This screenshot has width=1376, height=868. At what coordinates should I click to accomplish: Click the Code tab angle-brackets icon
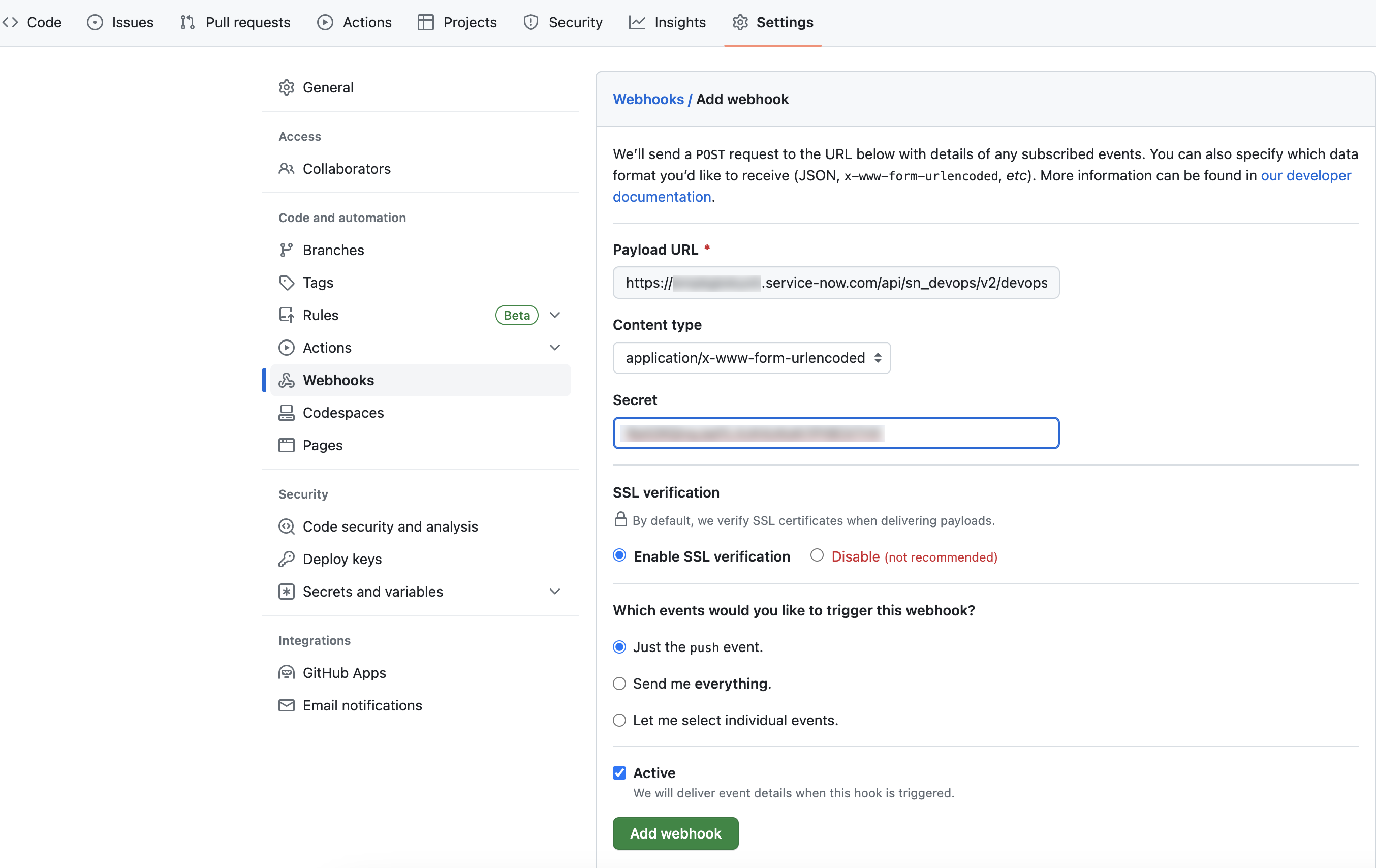[x=10, y=22]
